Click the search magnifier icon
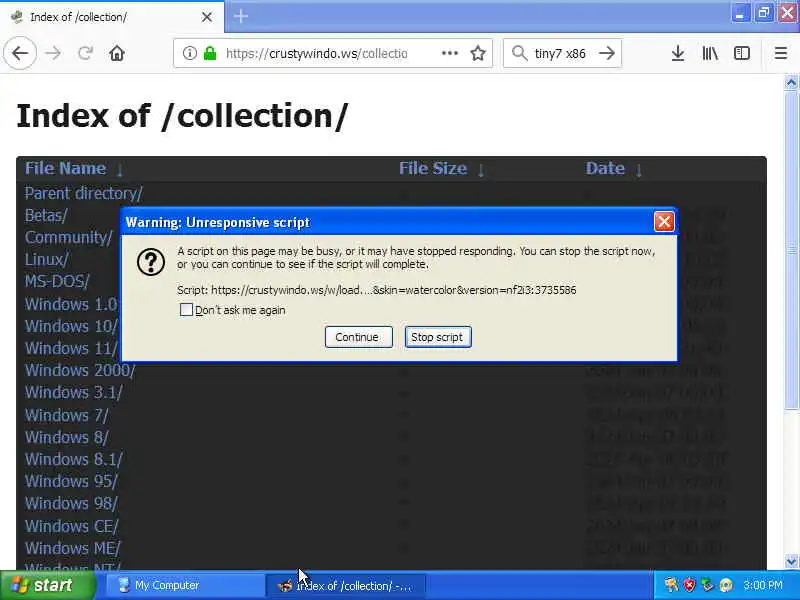The width and height of the screenshot is (800, 600). 519,53
